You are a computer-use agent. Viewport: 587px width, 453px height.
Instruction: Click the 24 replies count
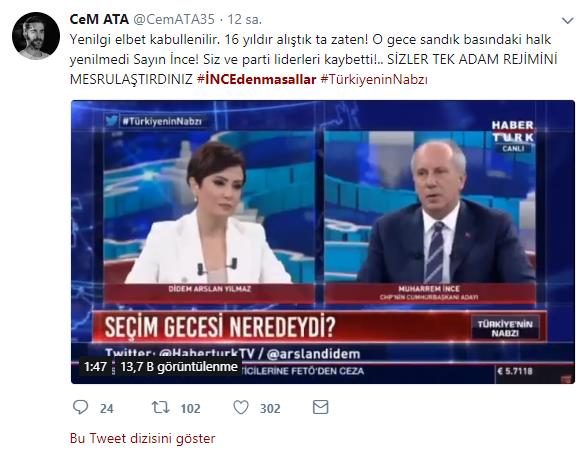tap(107, 408)
